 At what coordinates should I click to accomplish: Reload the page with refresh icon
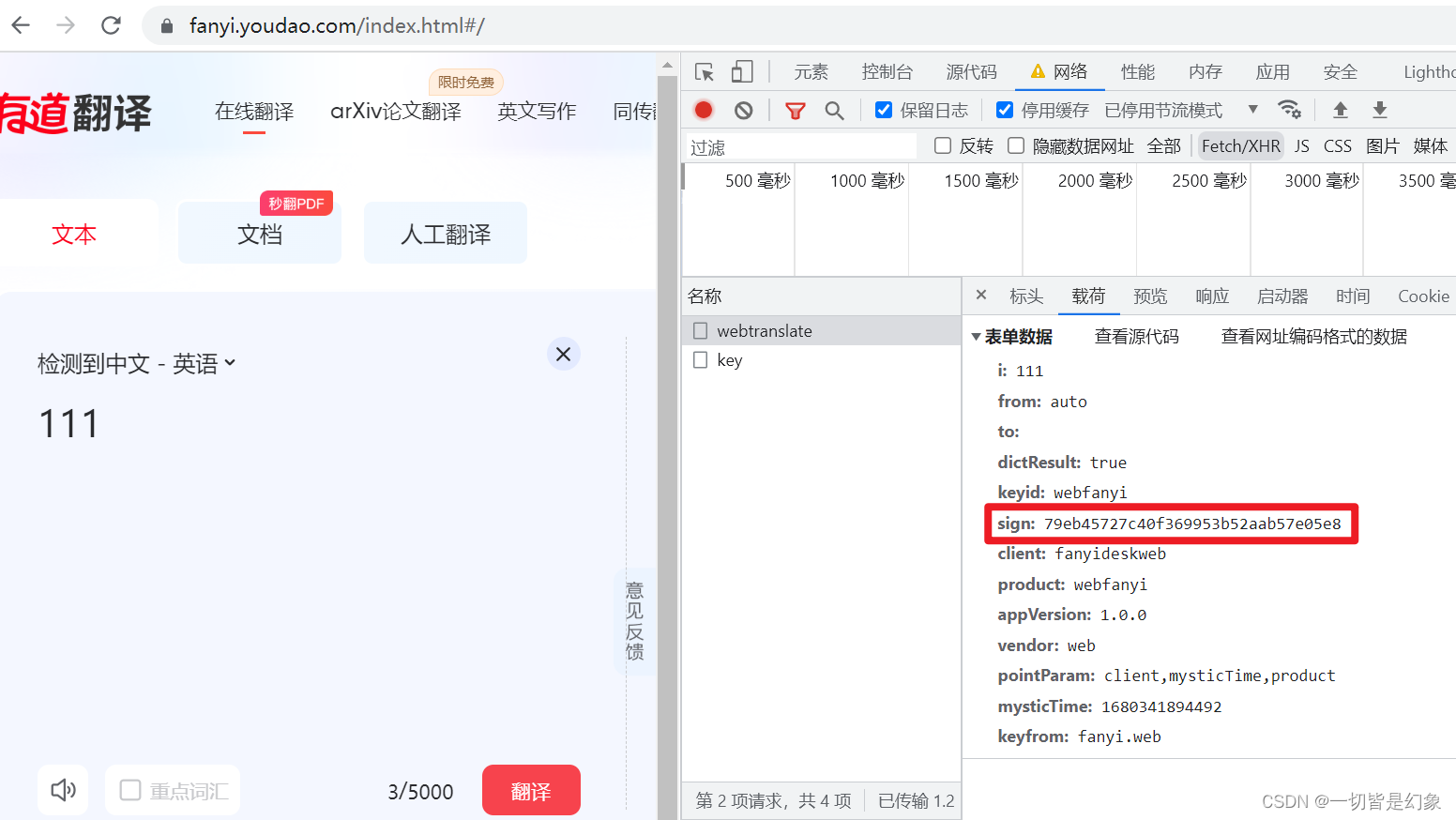pos(111,25)
